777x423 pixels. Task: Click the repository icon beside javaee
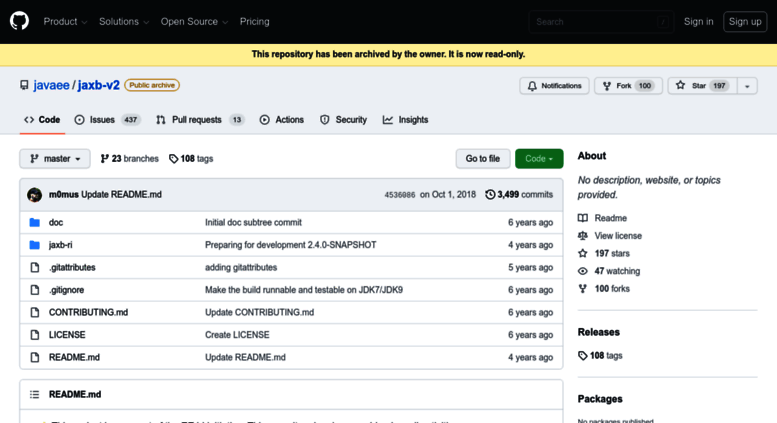(x=24, y=85)
